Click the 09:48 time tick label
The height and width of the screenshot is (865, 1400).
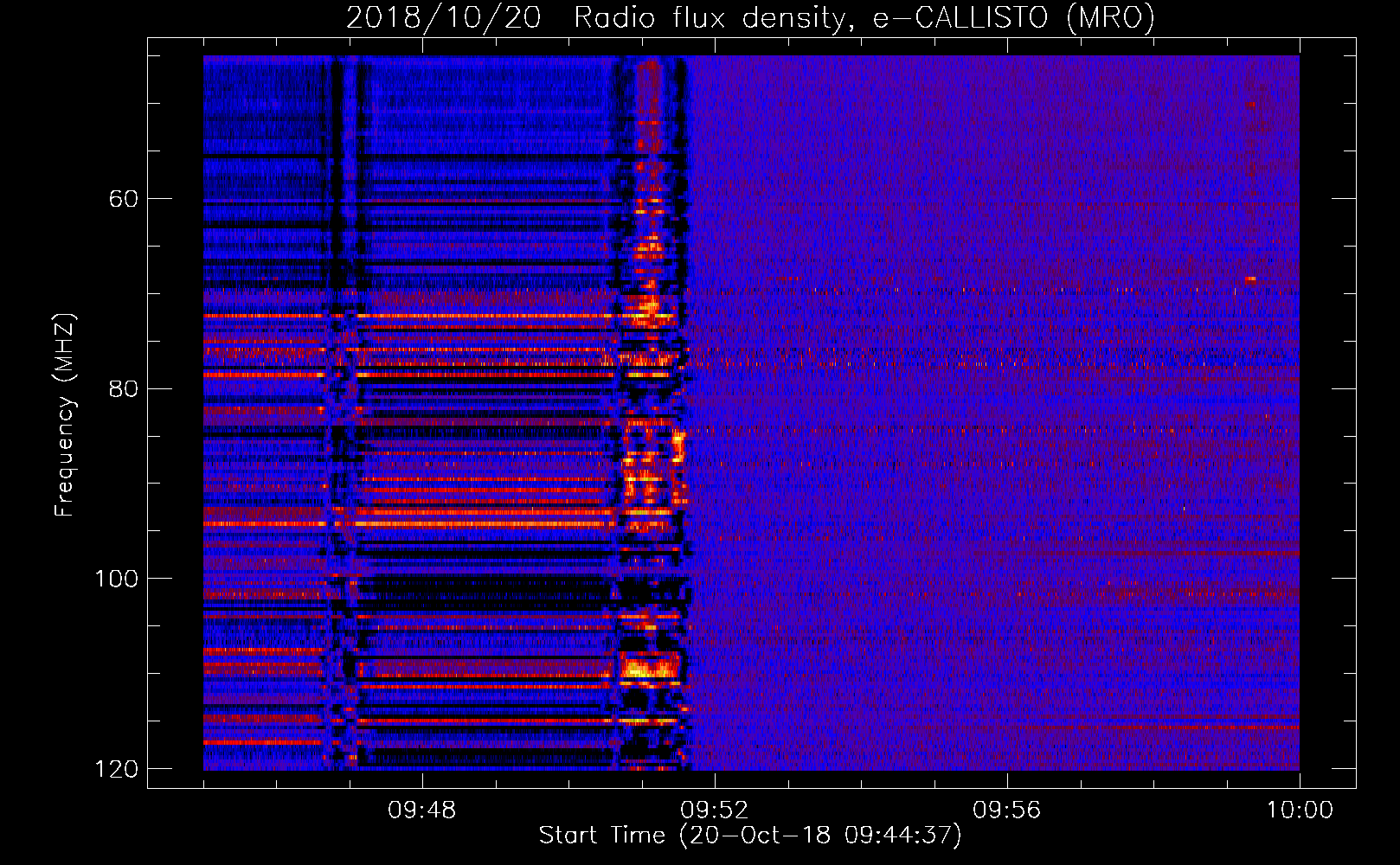(421, 811)
